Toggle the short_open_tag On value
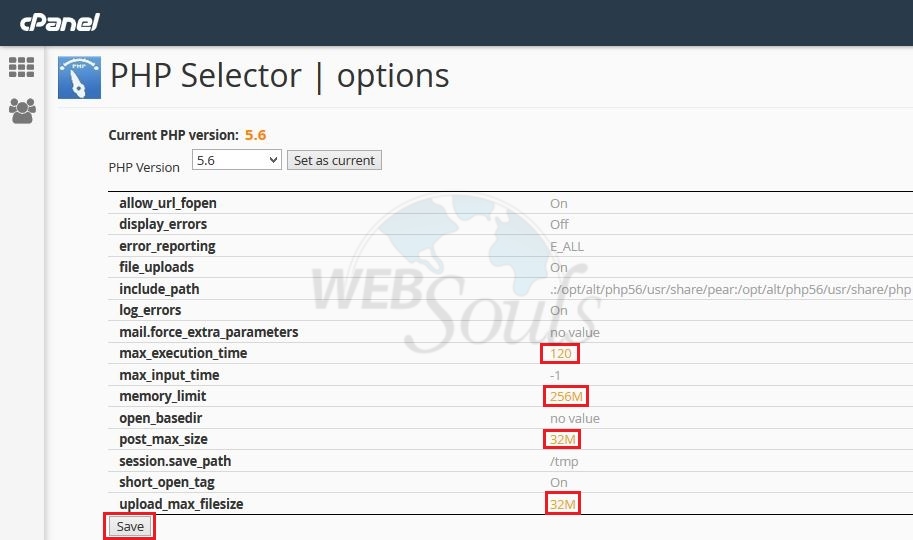Screen dimensions: 913x540 (x=558, y=483)
